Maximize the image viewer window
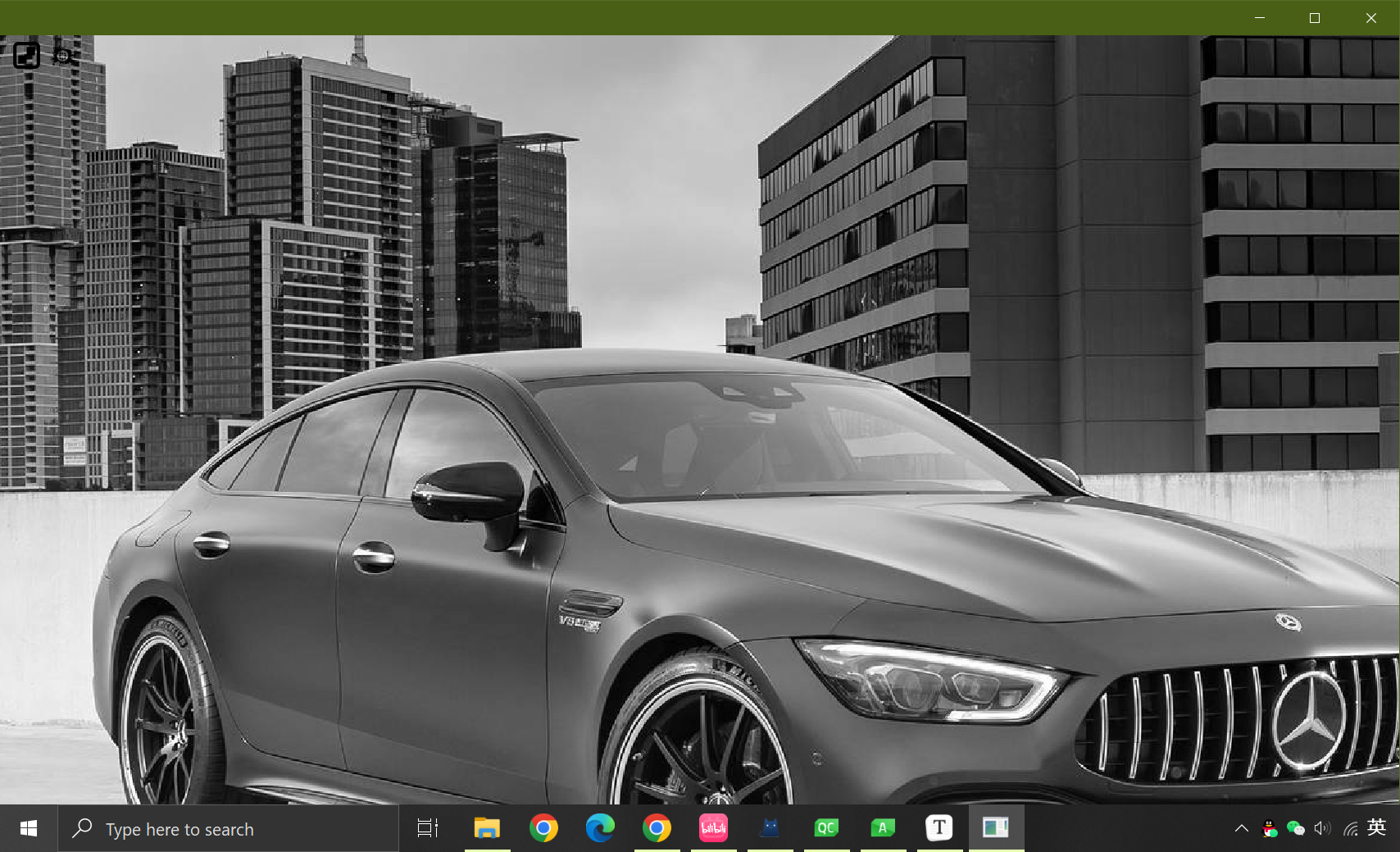The width and height of the screenshot is (1400, 852). pos(1315,17)
